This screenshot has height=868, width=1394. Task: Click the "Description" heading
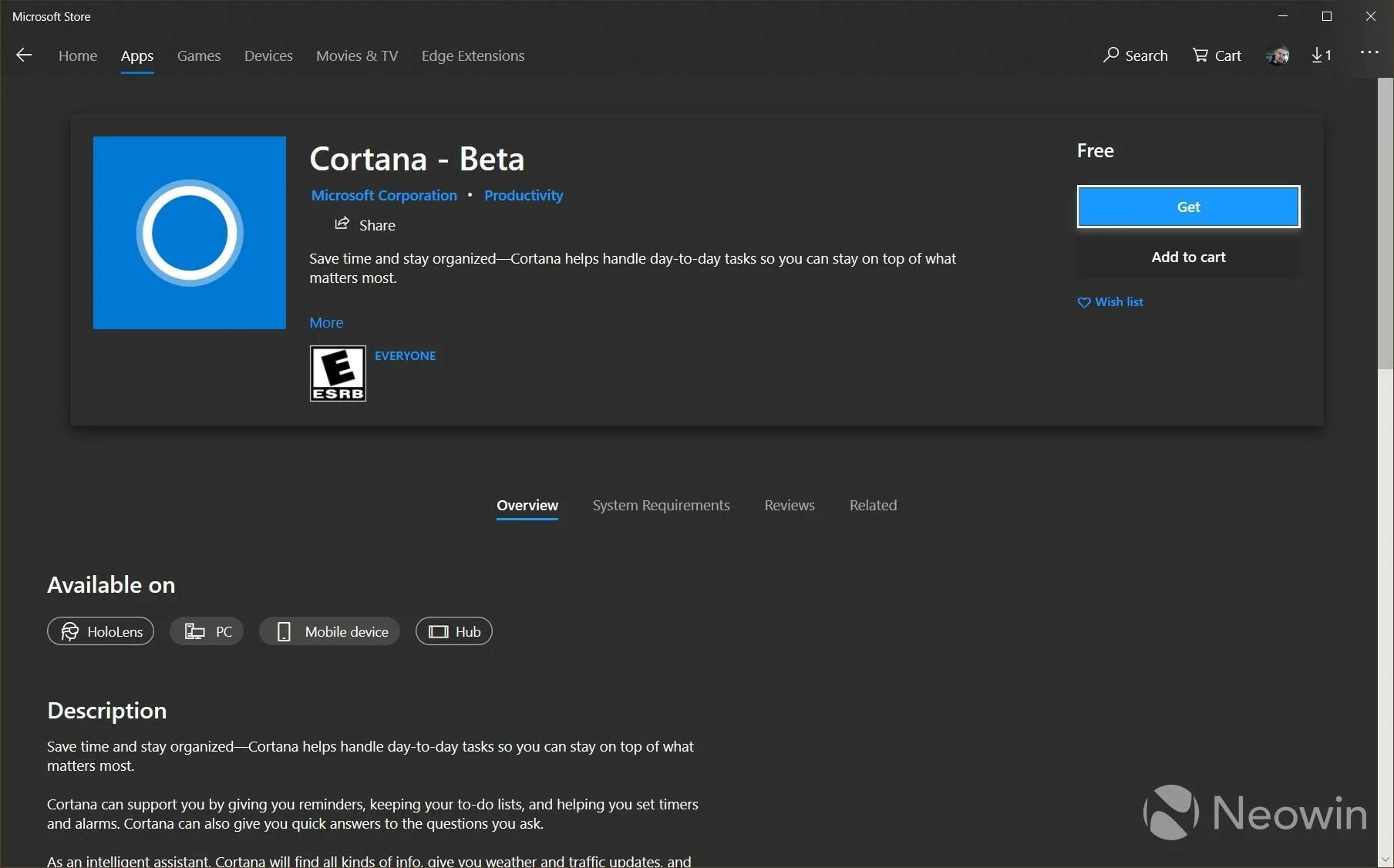(107, 711)
